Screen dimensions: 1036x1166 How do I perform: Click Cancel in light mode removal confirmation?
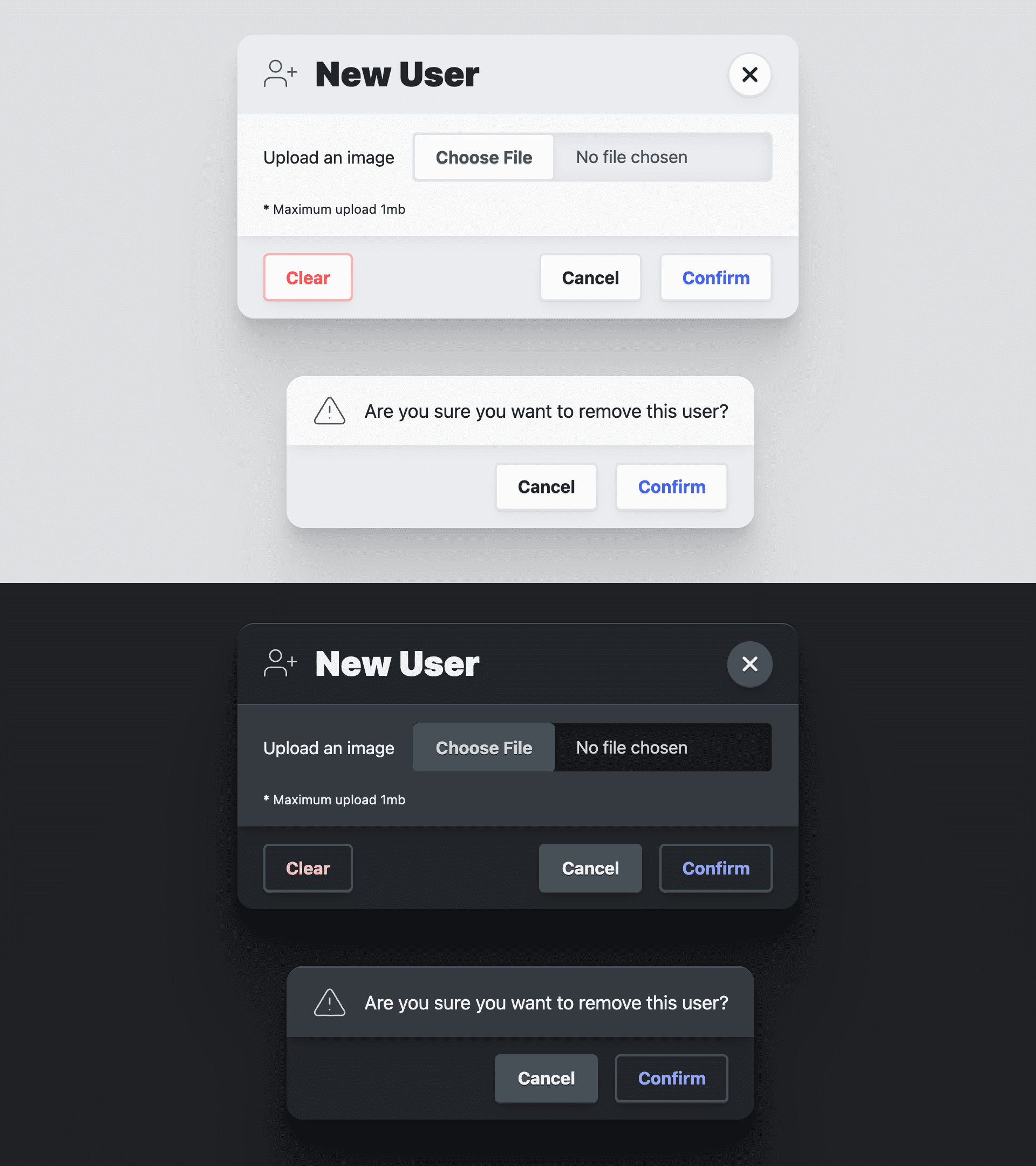[546, 487]
